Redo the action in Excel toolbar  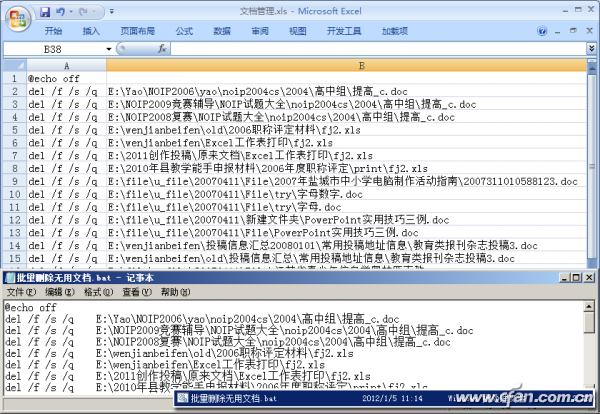(x=83, y=12)
